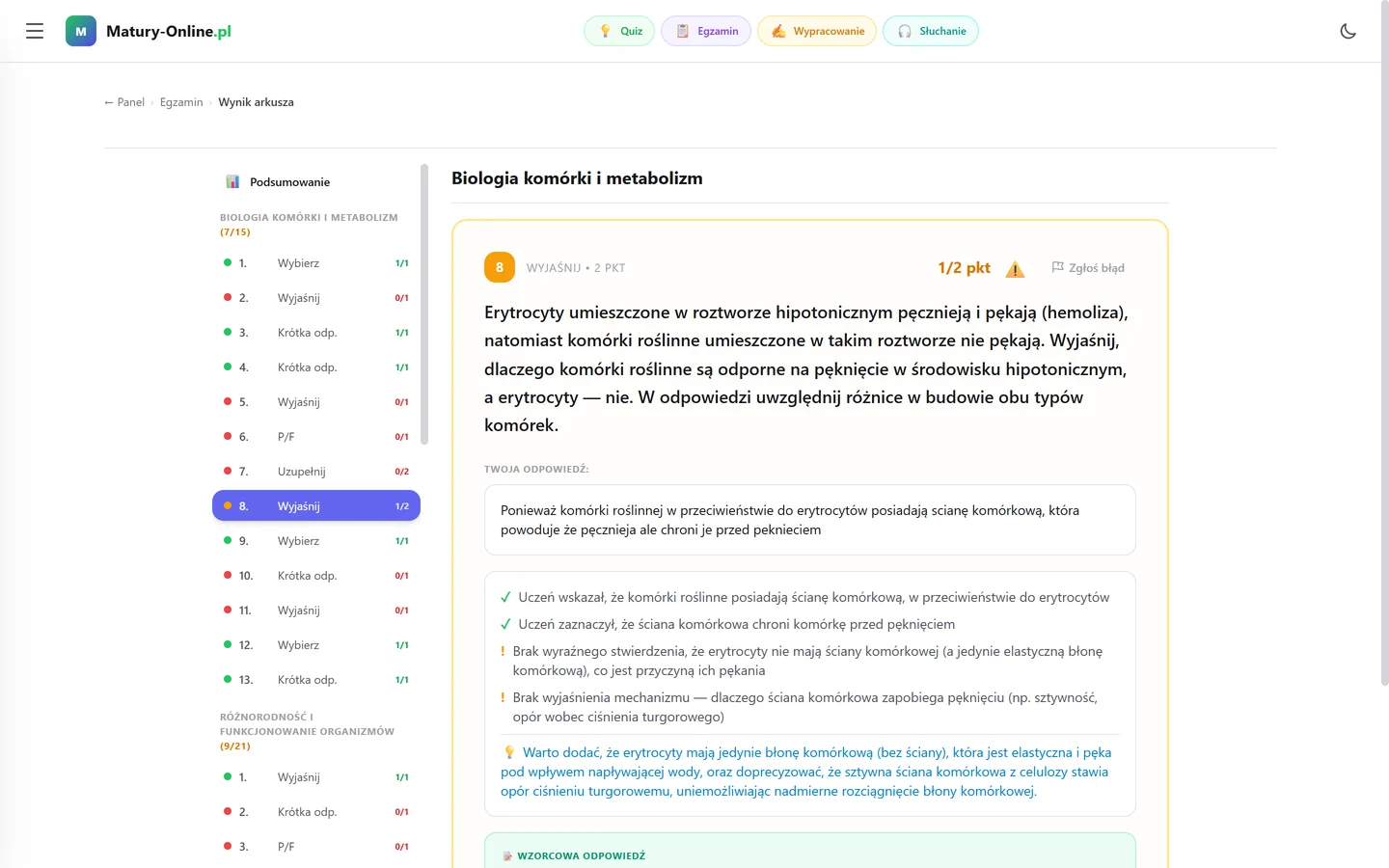Select the highlighted question 8 Wyjaśnij
The image size is (1389, 868).
(x=316, y=506)
